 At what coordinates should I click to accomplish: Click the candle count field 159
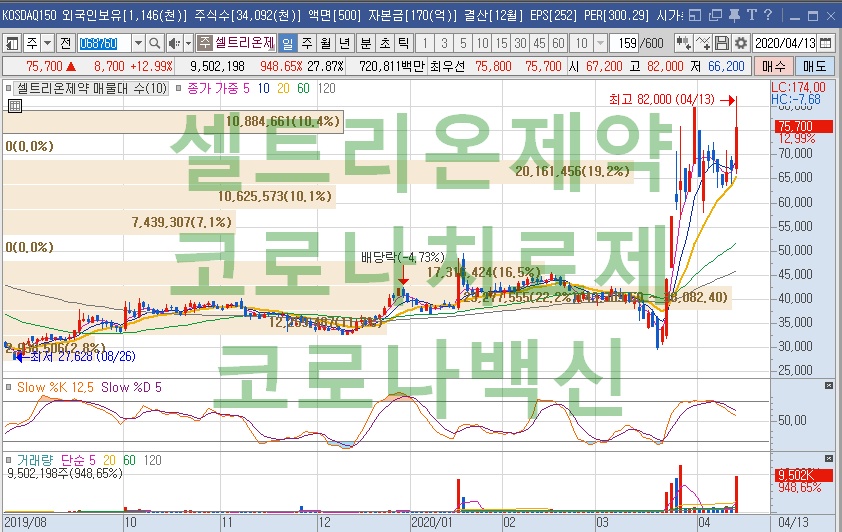pos(627,43)
